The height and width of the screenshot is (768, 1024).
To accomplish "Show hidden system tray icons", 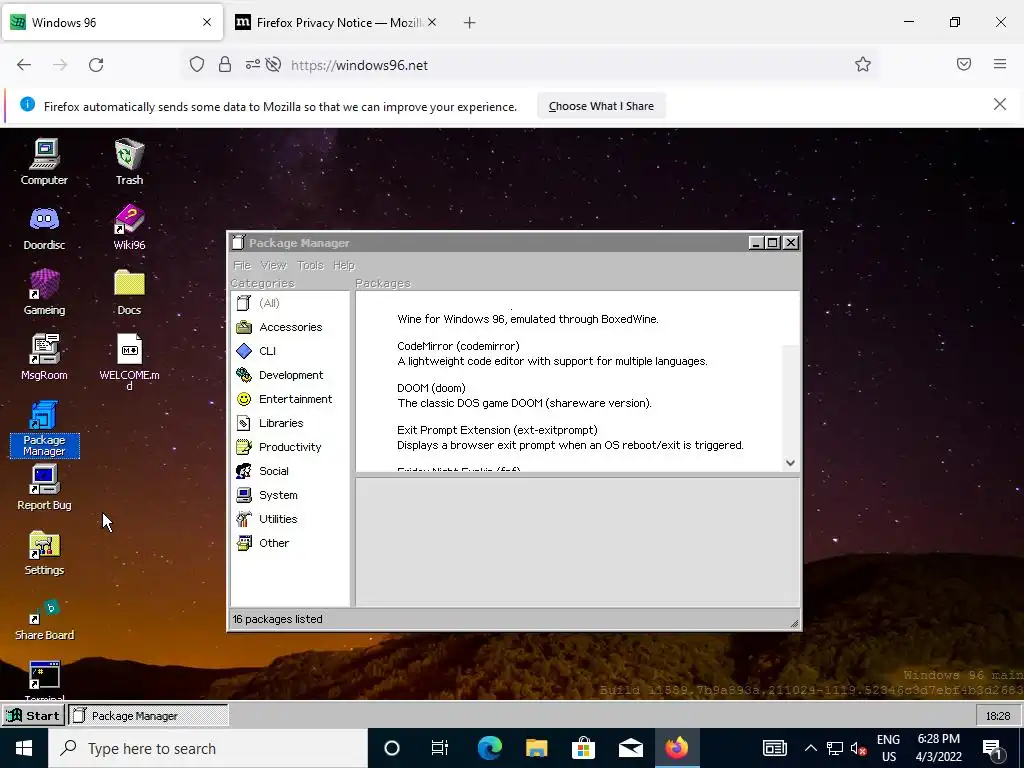I will [810, 748].
